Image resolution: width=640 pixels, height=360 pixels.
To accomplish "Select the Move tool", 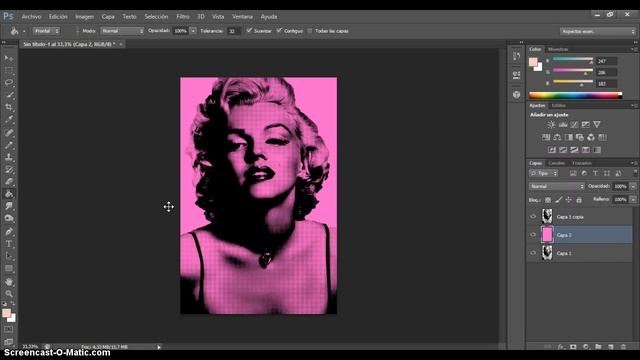I will 9,58.
